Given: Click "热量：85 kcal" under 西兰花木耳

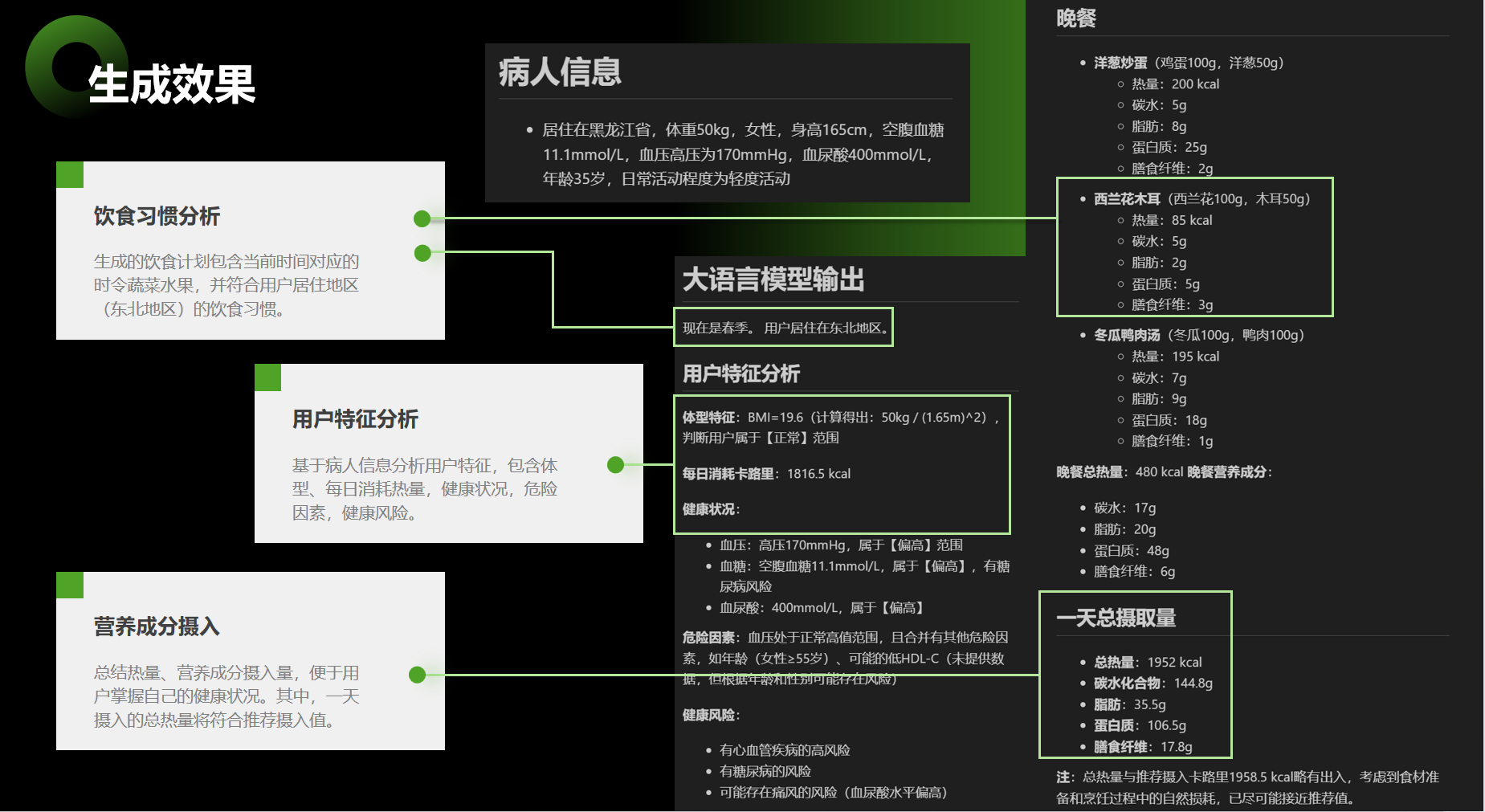Looking at the screenshot, I should pos(1172,220).
